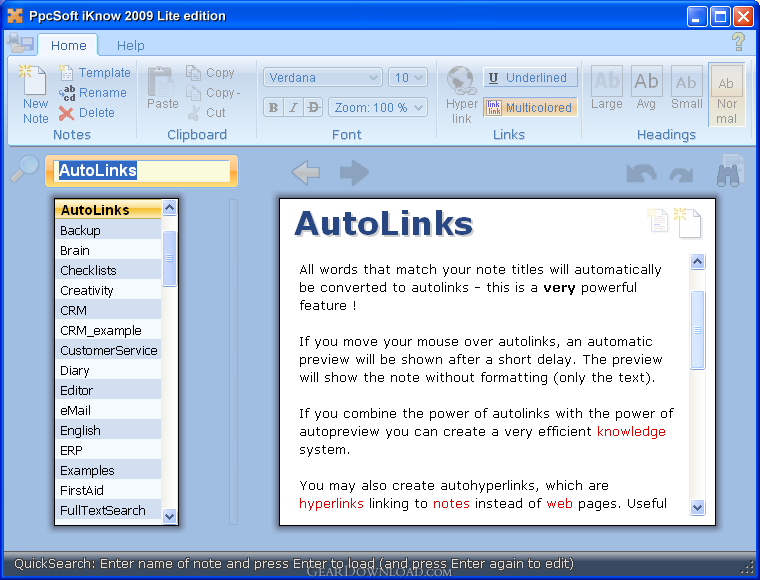Paste from the clipboard
Screen dimensions: 760x580
[162, 88]
